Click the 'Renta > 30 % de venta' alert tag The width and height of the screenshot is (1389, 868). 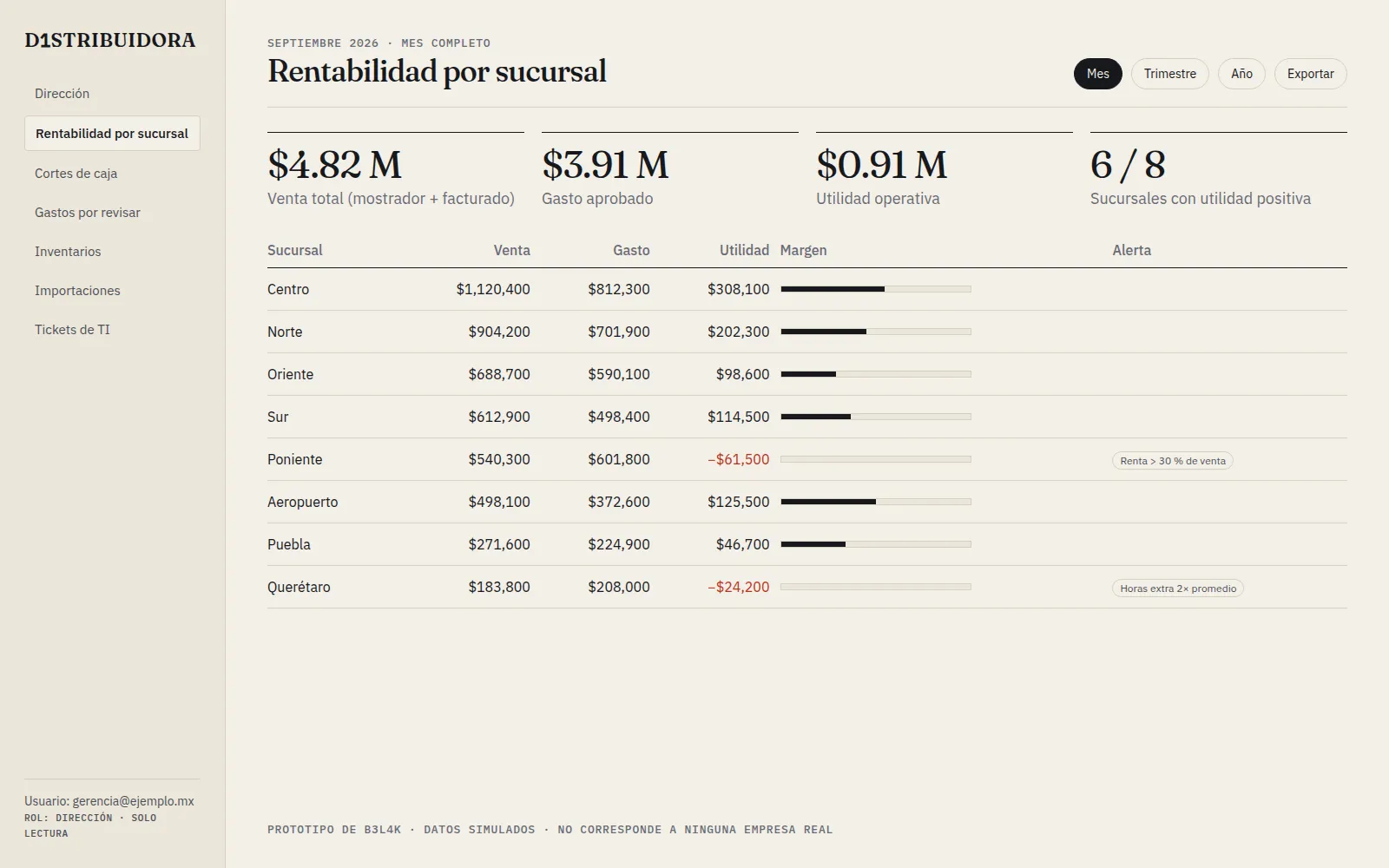point(1173,461)
